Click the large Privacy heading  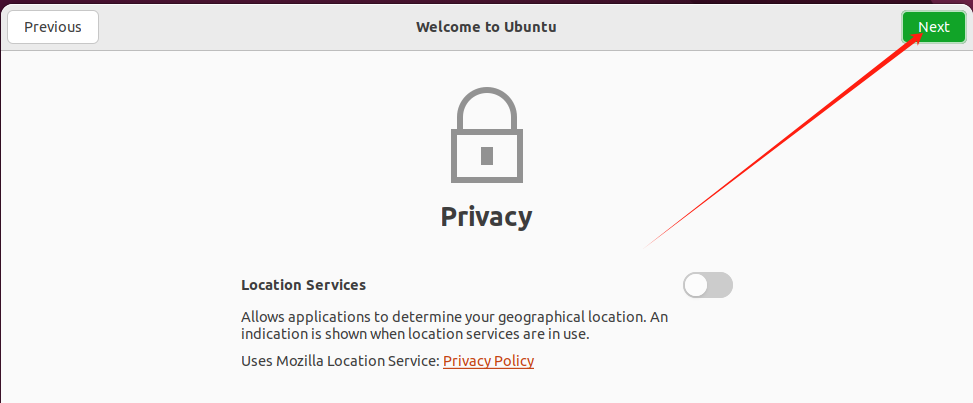[486, 217]
